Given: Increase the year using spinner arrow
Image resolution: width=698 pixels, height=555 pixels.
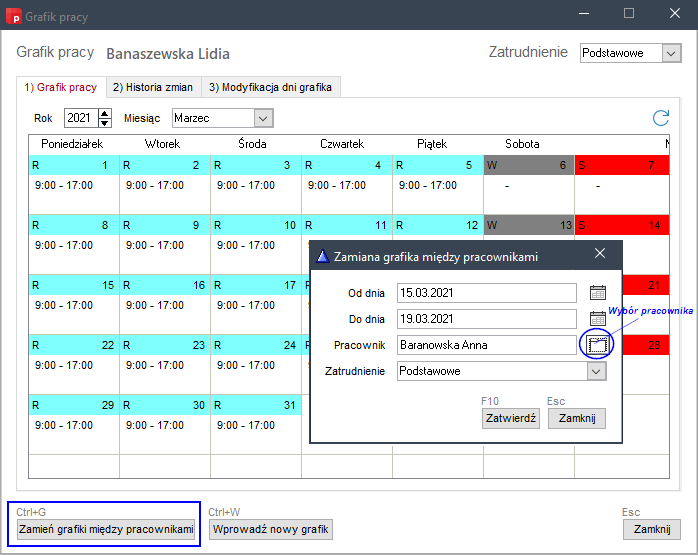Looking at the screenshot, I should (104, 114).
